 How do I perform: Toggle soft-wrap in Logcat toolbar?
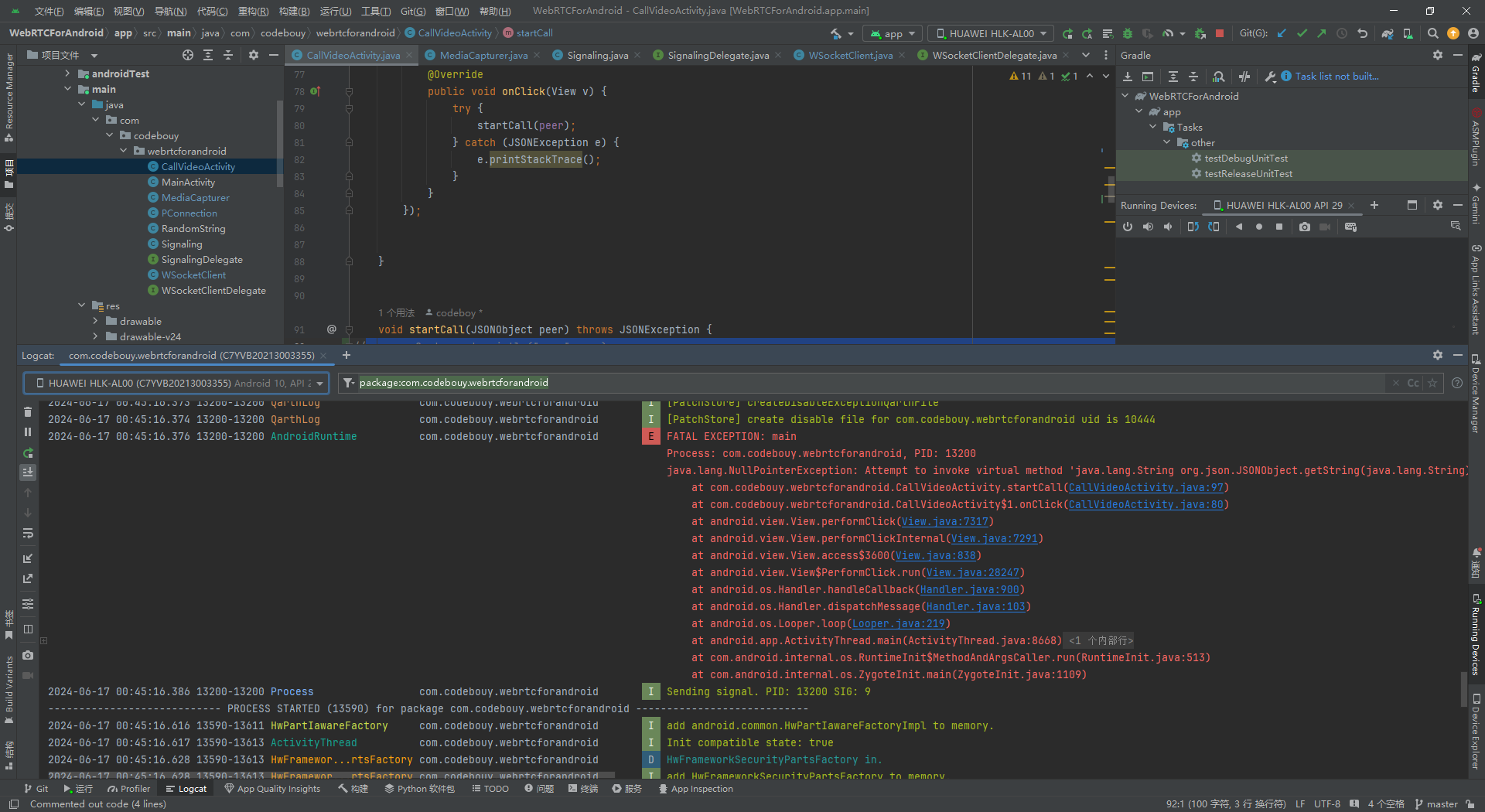[28, 533]
